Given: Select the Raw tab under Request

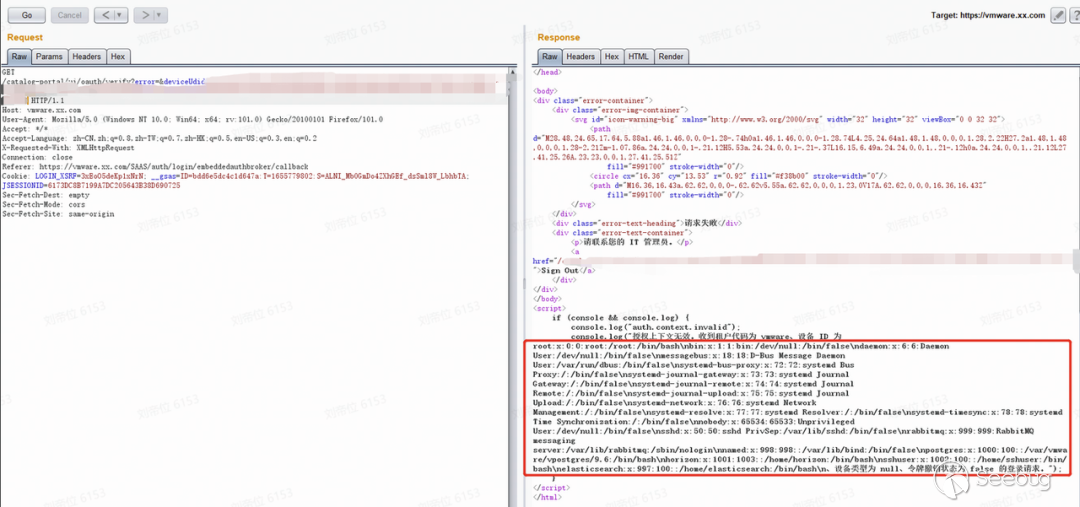Looking at the screenshot, I should (19, 56).
